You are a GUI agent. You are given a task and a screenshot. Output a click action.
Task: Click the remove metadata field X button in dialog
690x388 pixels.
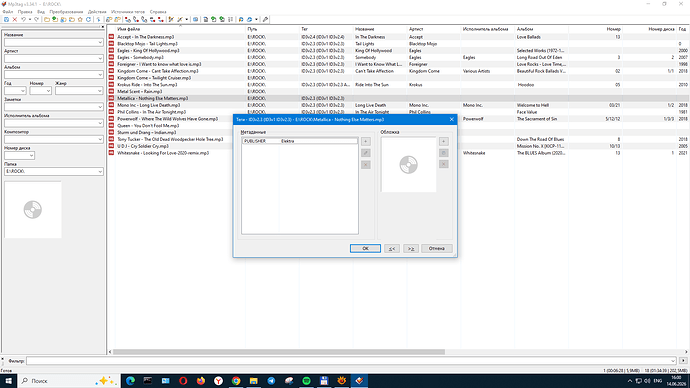point(366,165)
